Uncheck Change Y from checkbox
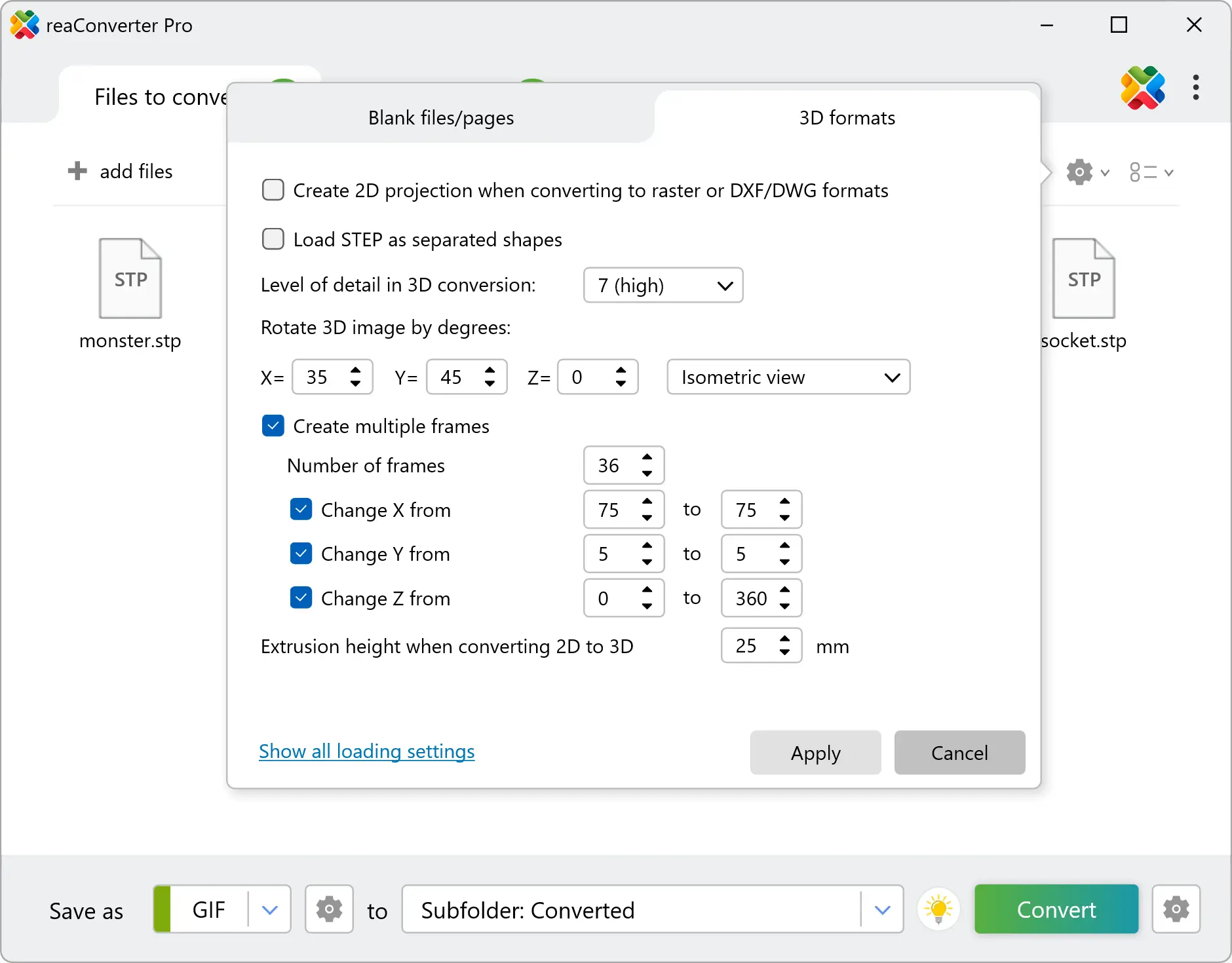This screenshot has width=1232, height=963. click(x=301, y=554)
